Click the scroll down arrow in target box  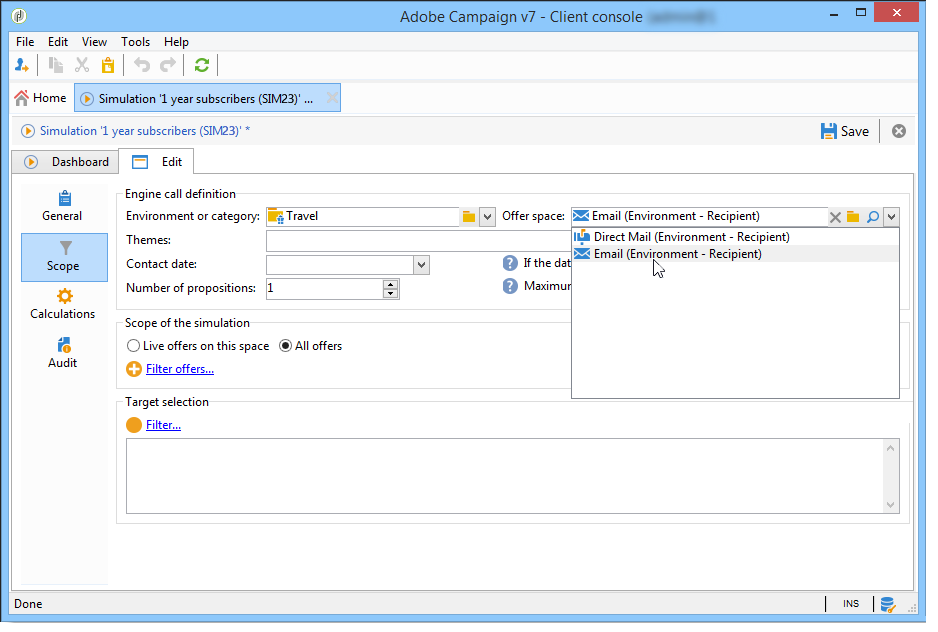pos(890,506)
